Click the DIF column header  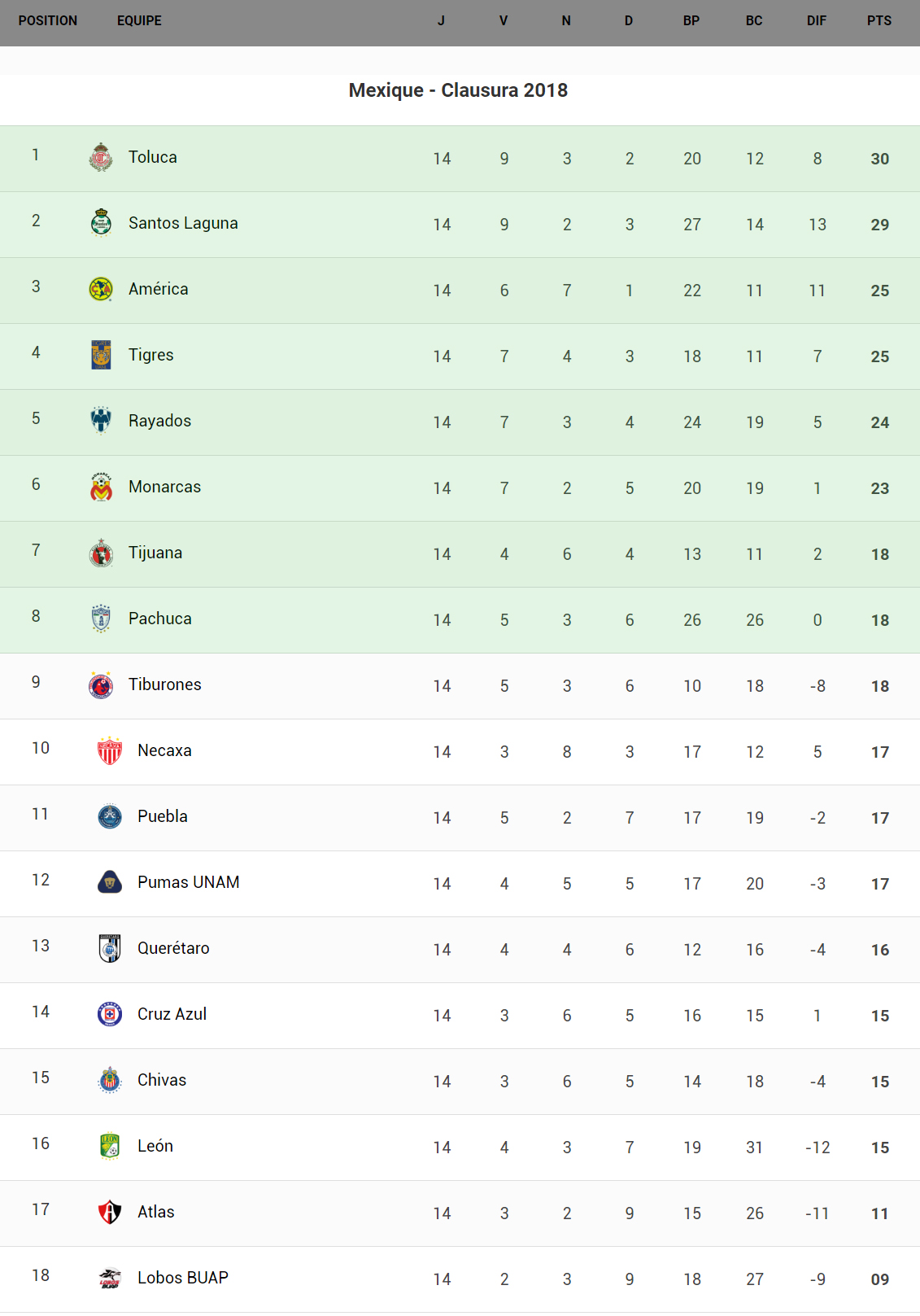pyautogui.click(x=817, y=21)
